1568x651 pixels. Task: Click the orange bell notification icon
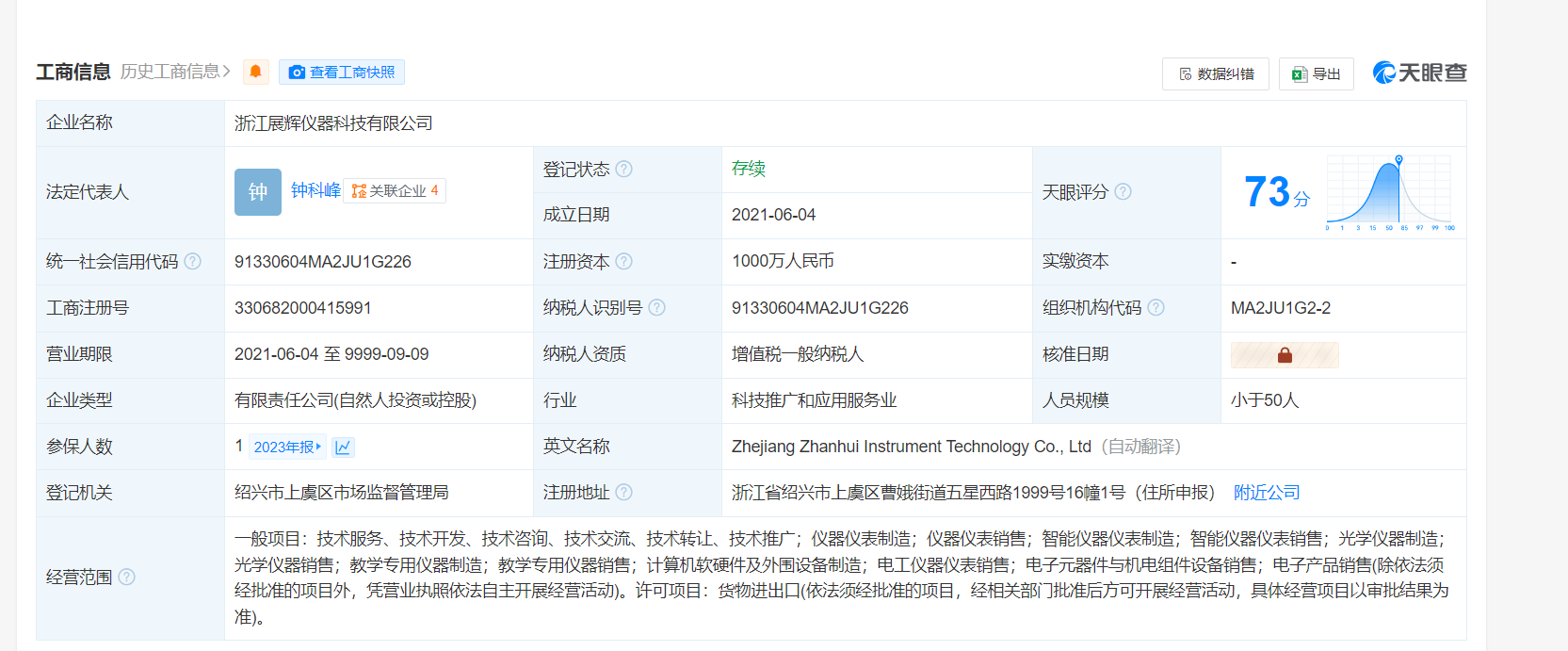click(x=255, y=72)
